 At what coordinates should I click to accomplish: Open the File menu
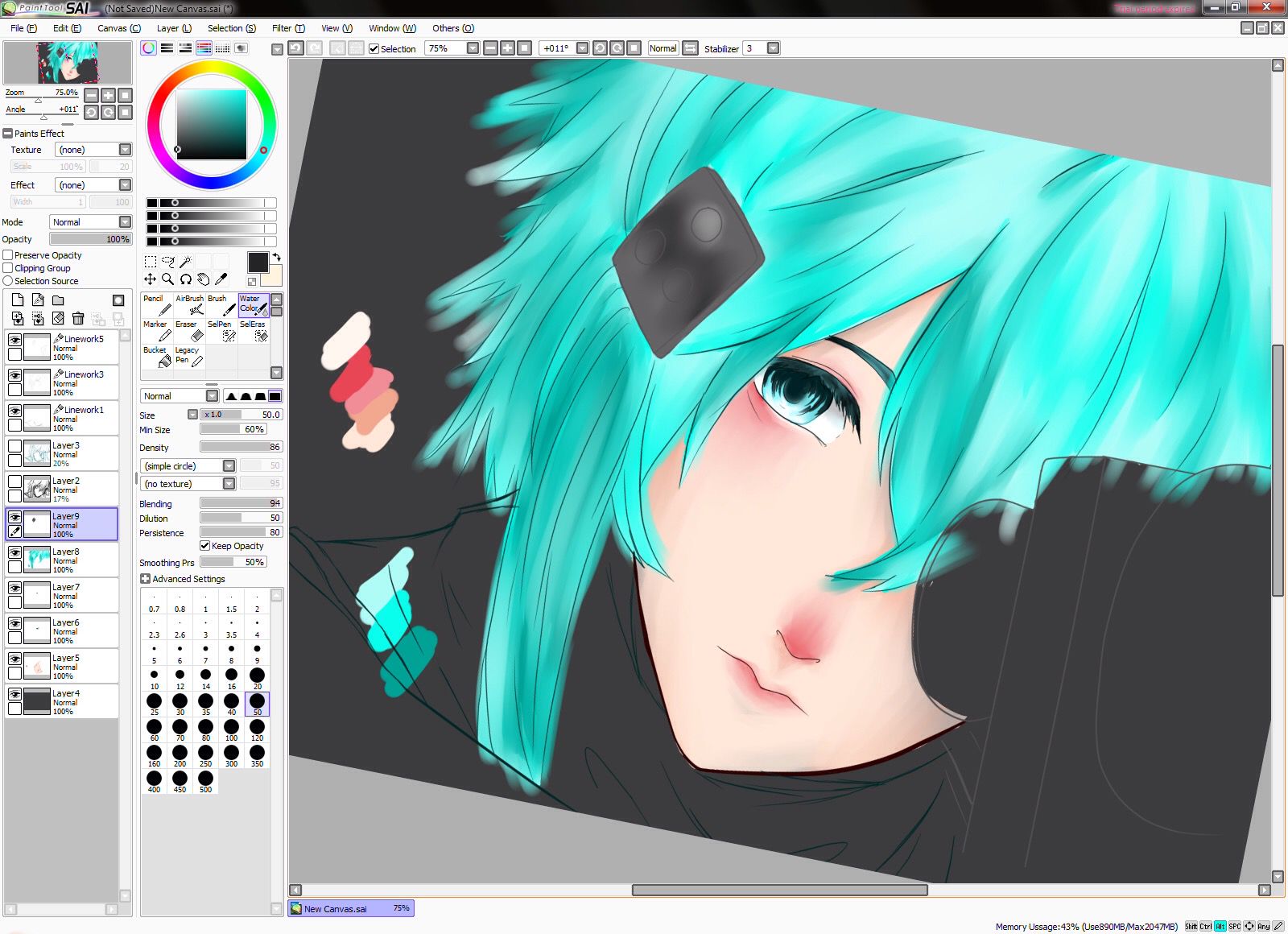[23, 28]
